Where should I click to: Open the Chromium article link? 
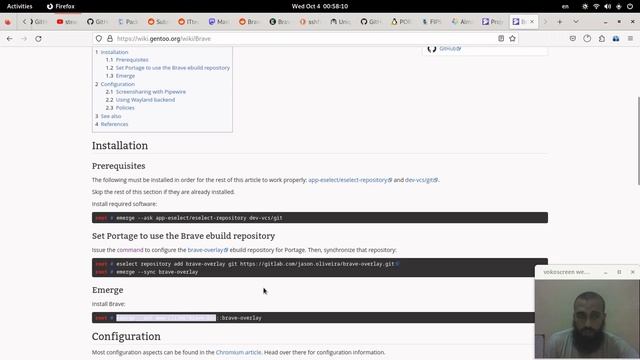pos(238,352)
